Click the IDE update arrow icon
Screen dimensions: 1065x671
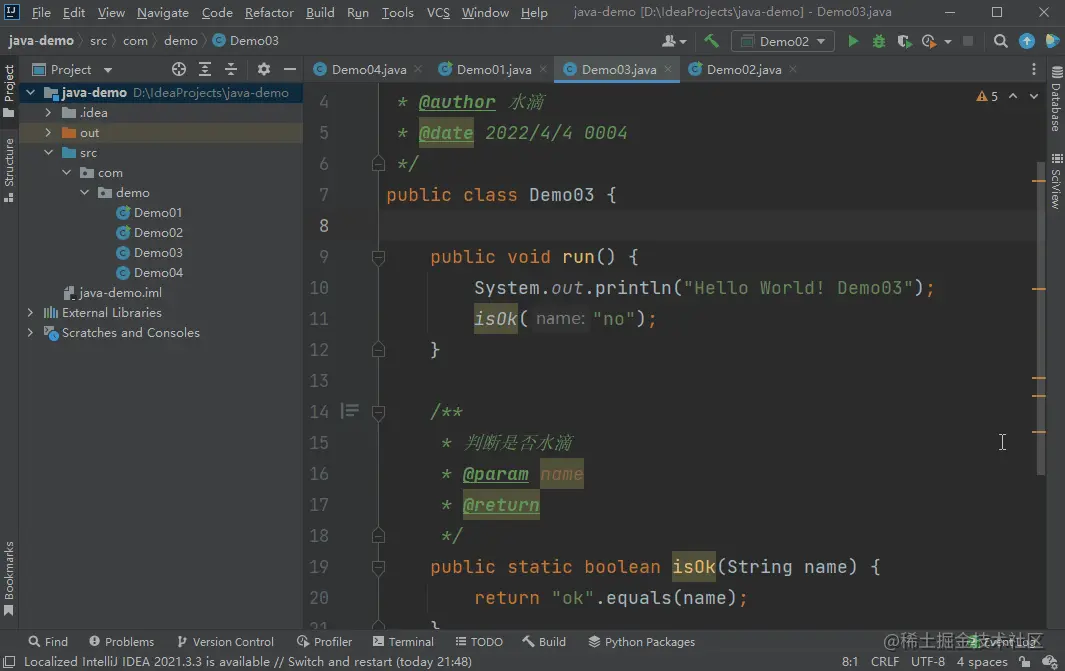(1027, 41)
